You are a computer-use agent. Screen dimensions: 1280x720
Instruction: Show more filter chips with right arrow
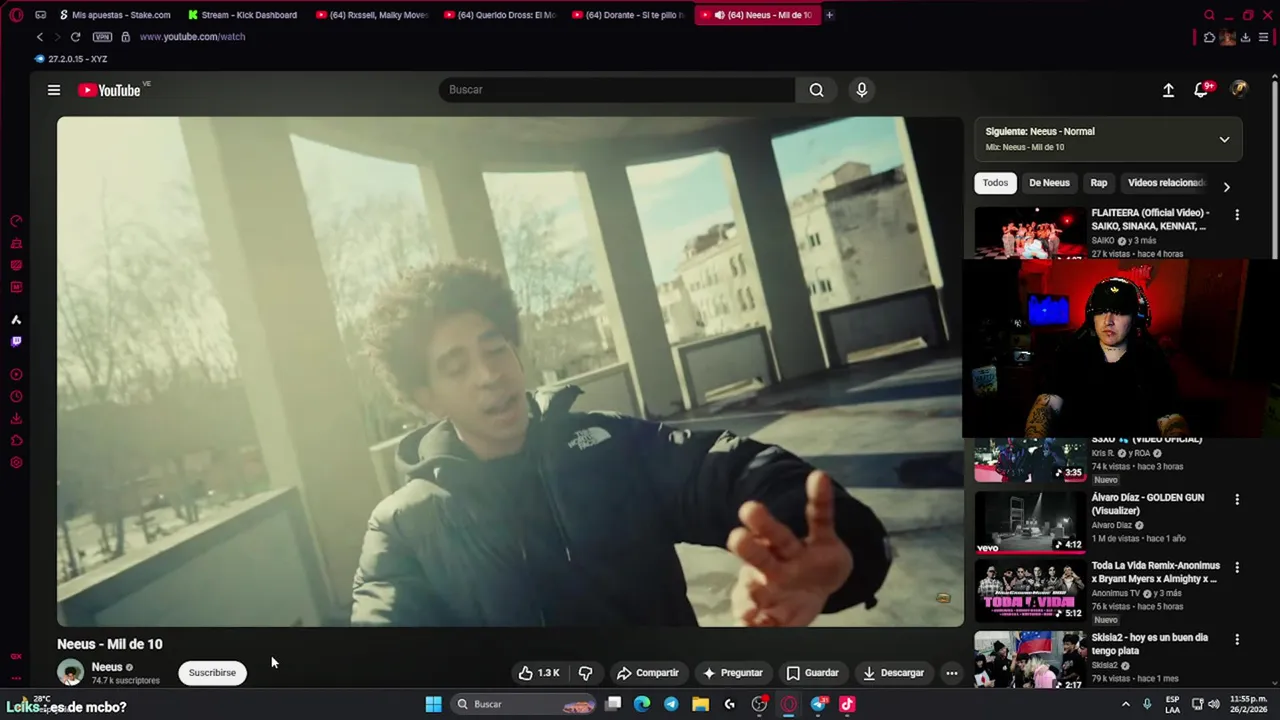click(x=1226, y=186)
